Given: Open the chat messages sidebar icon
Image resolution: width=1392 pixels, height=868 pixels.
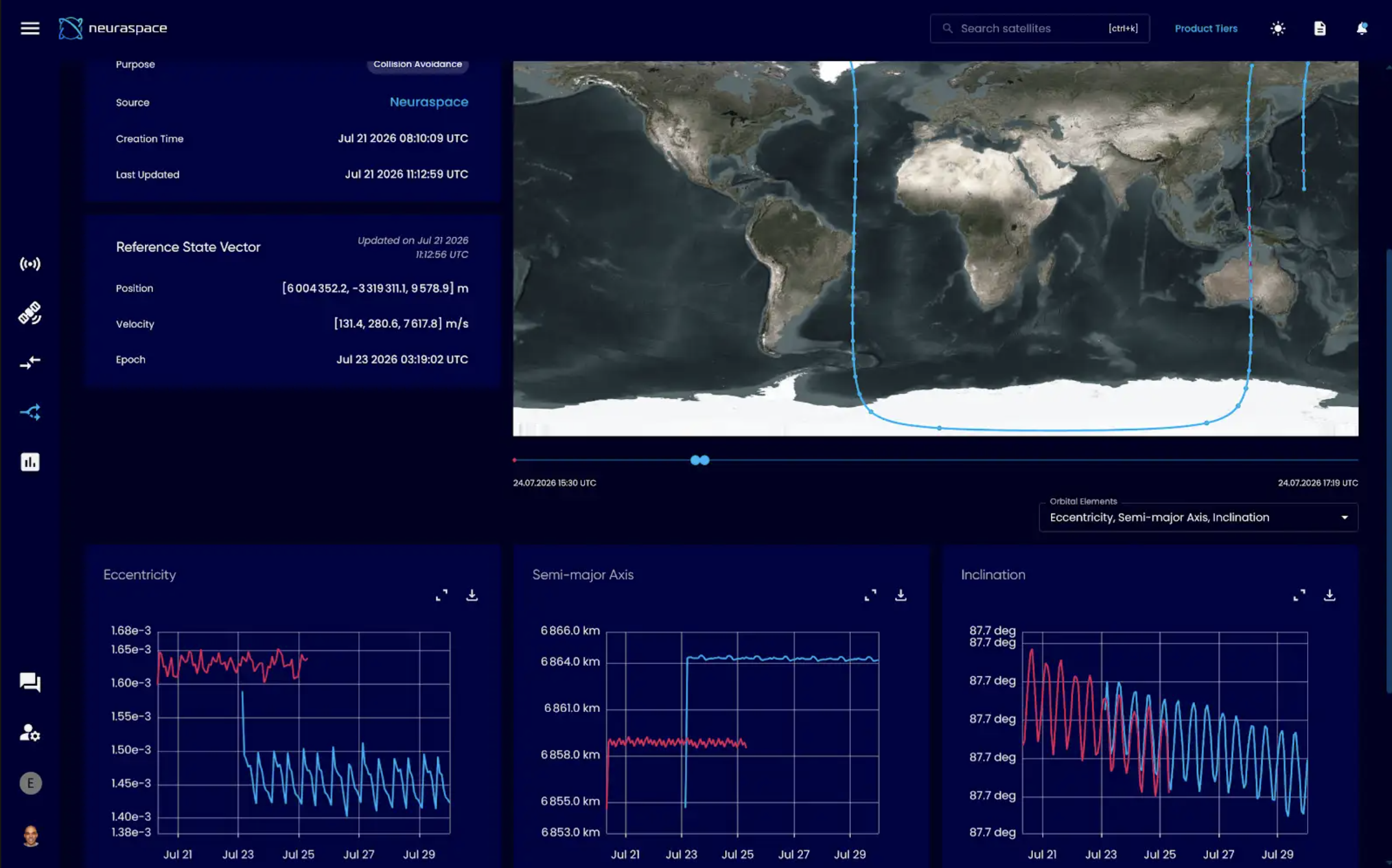Looking at the screenshot, I should [30, 682].
